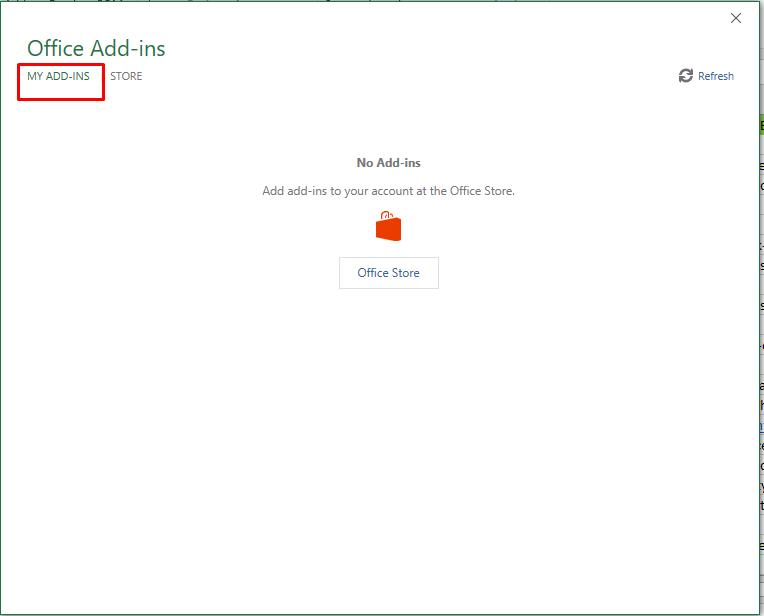This screenshot has width=764, height=616.
Task: Click the "No Add-ins" heading text
Action: coord(388,163)
